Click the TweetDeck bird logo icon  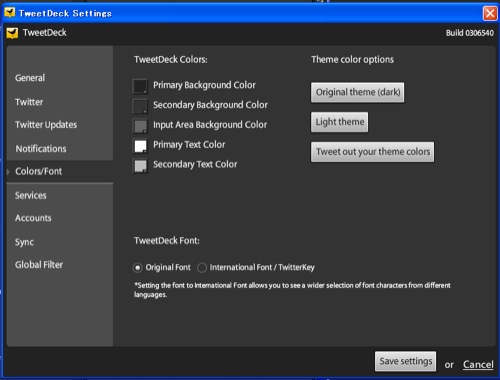point(12,33)
